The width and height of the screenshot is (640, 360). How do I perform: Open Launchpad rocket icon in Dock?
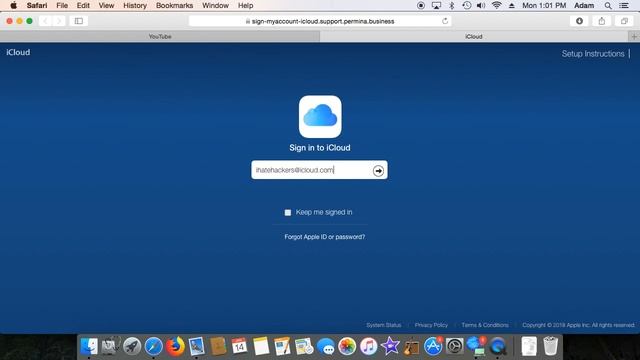[132, 346]
